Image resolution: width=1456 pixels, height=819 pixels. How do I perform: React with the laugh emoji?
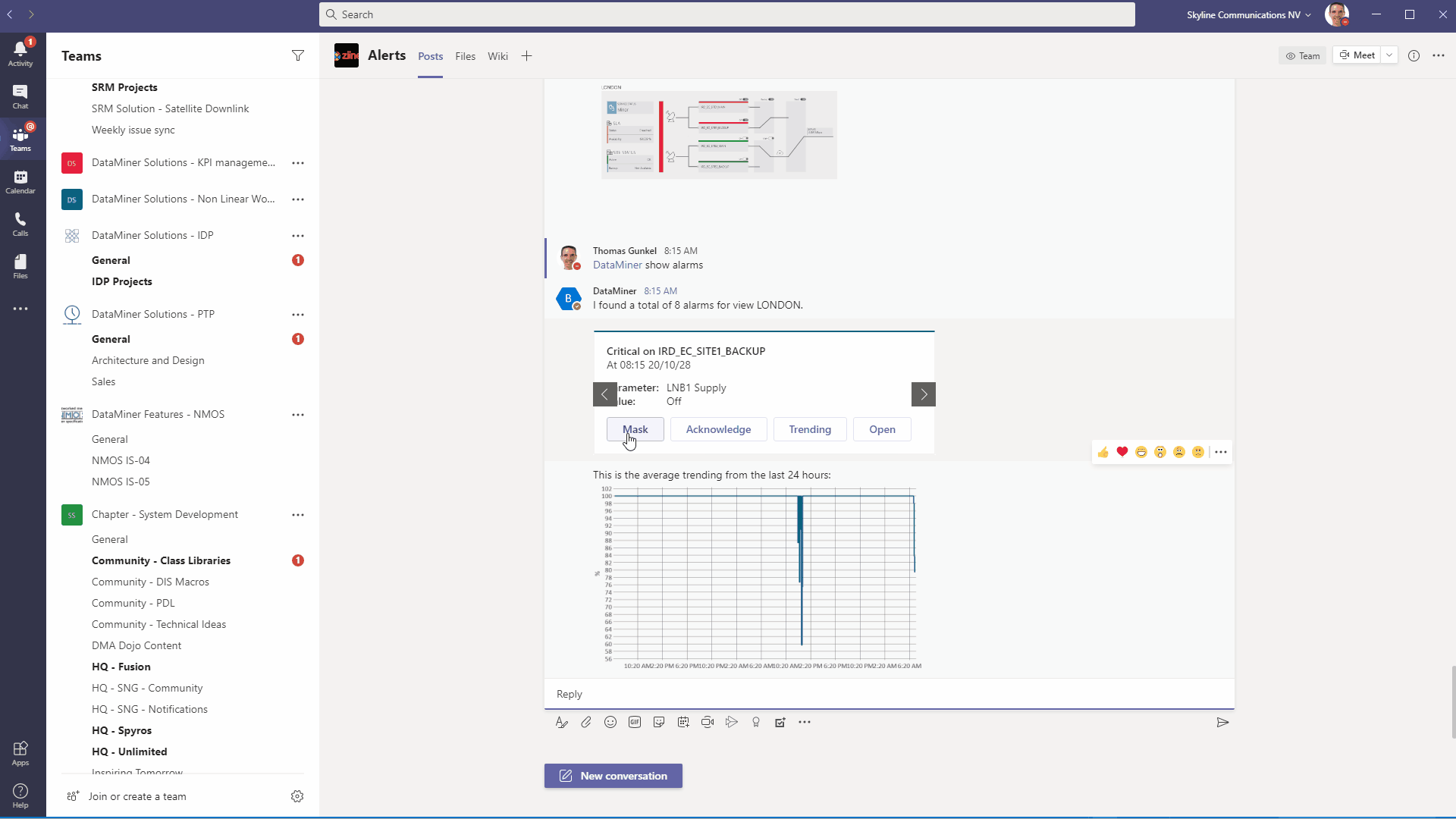[x=1141, y=452]
